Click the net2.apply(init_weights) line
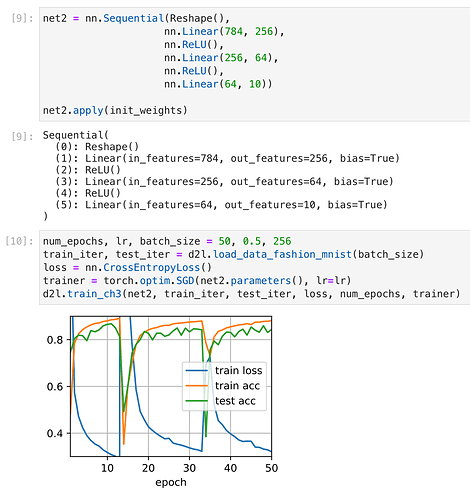This screenshot has height=500, width=470. 115,110
